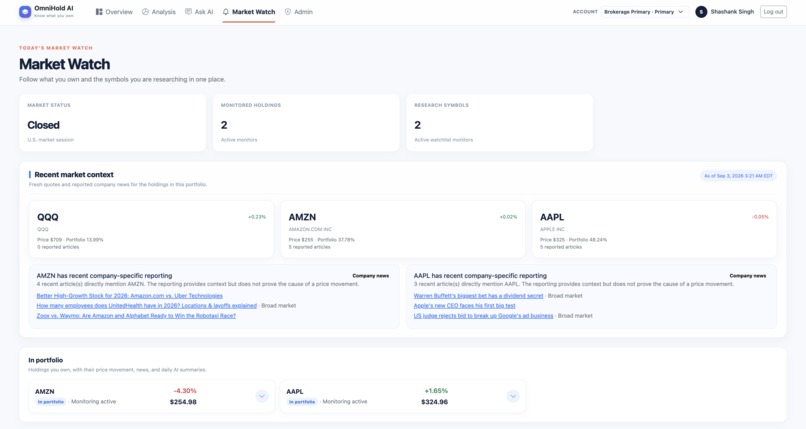The width and height of the screenshot is (806, 429).
Task: Click the Log out button
Action: 773,12
